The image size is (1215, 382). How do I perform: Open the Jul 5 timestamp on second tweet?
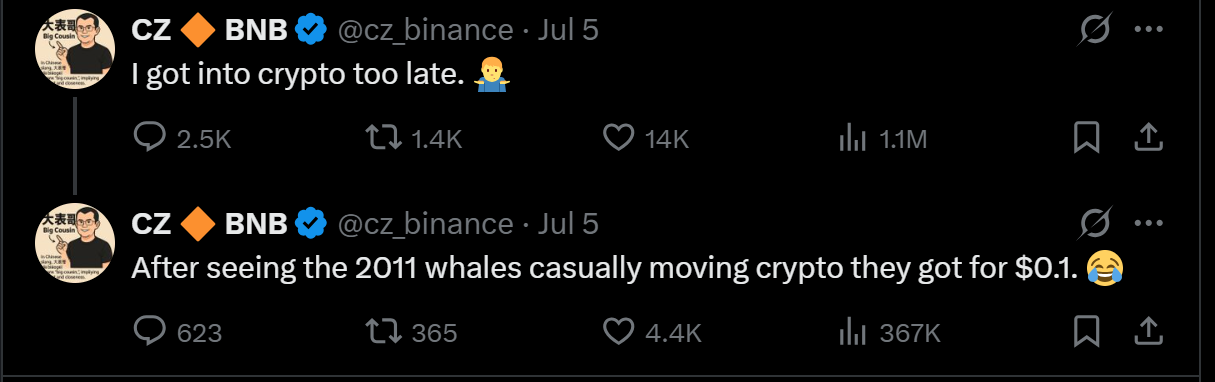click(567, 222)
